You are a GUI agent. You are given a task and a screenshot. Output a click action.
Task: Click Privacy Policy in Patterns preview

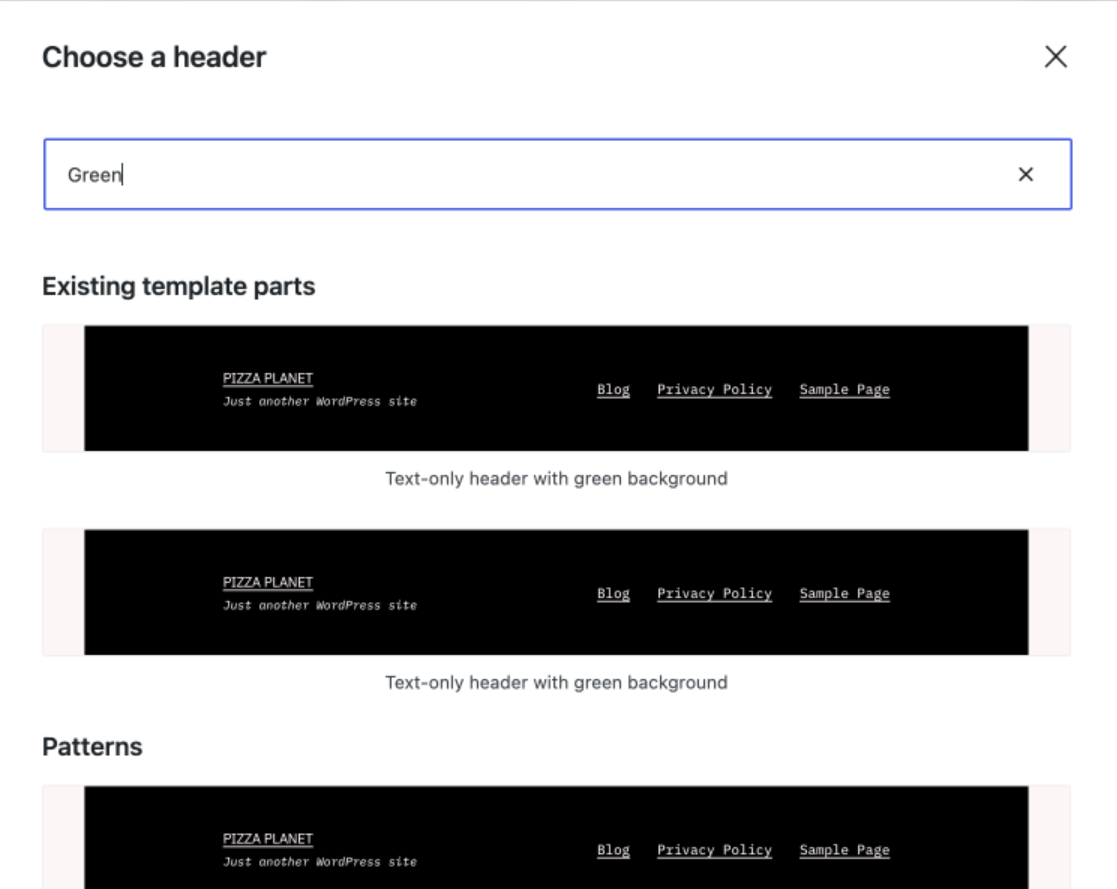pyautogui.click(x=715, y=850)
